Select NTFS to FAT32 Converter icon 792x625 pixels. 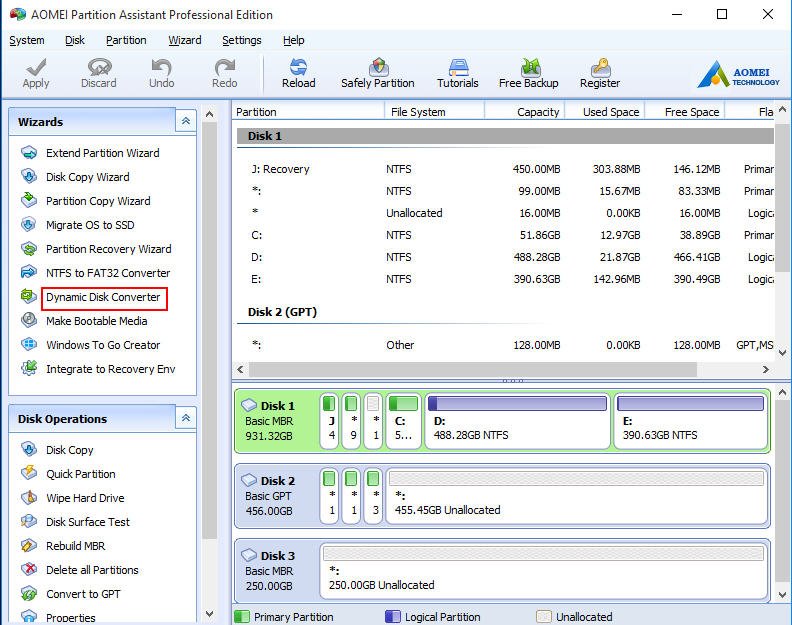click(29, 272)
